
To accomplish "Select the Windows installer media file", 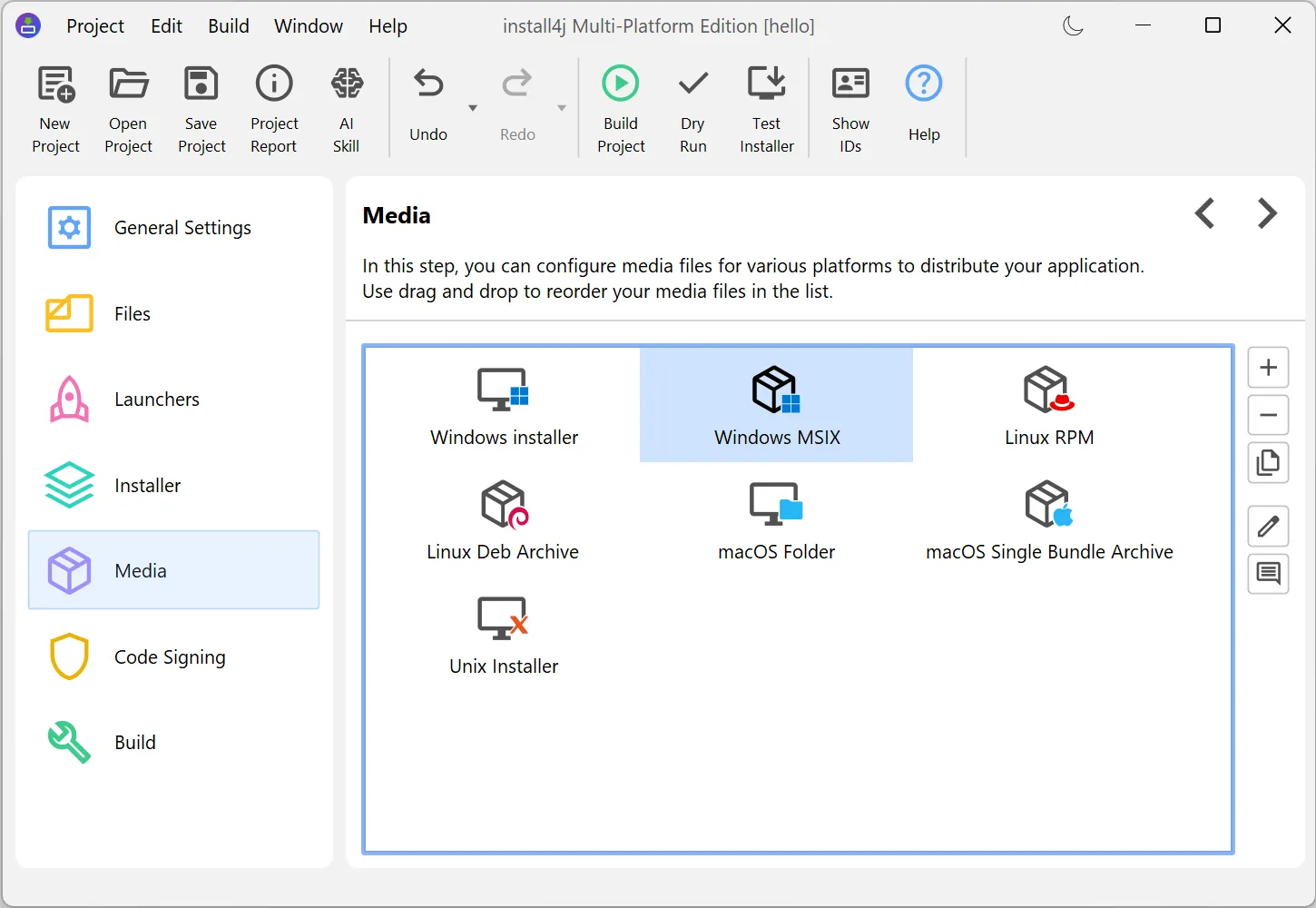I will [504, 406].
